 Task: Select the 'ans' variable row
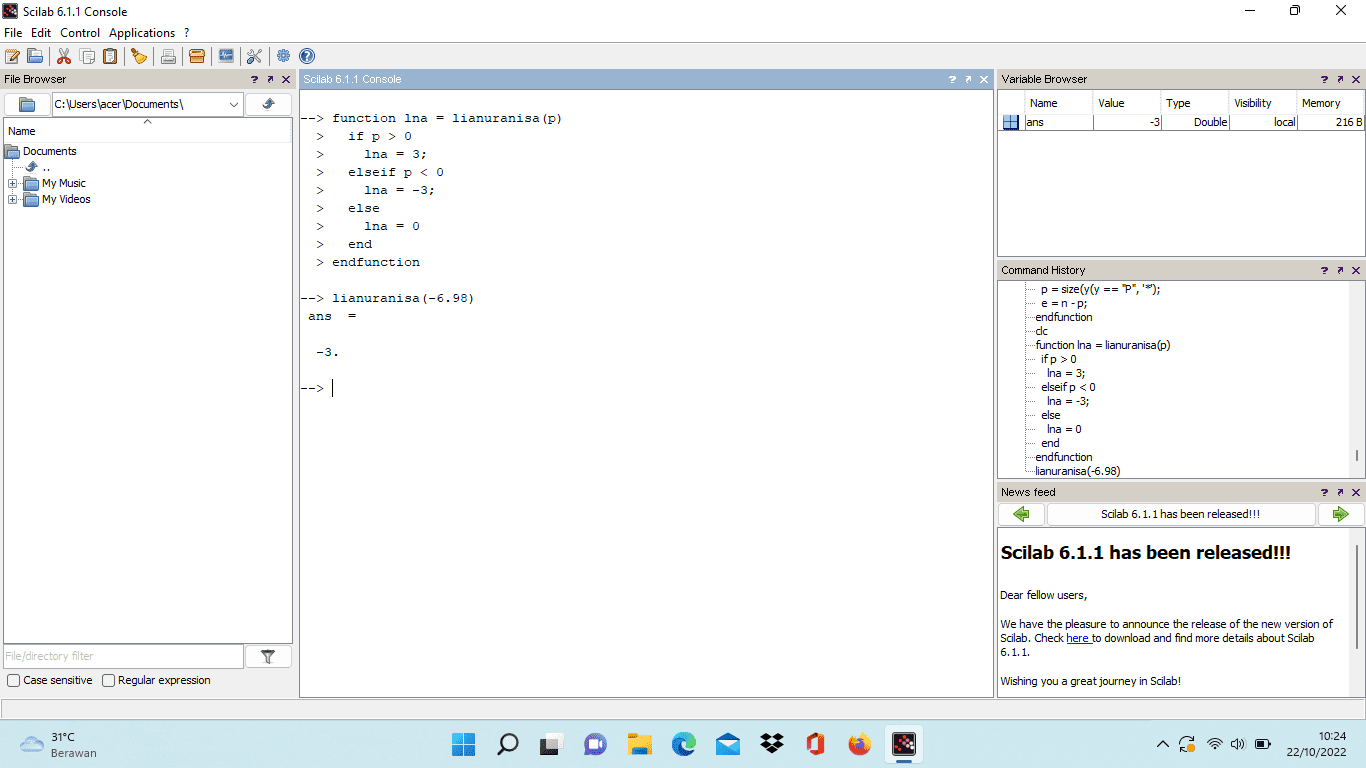1182,122
